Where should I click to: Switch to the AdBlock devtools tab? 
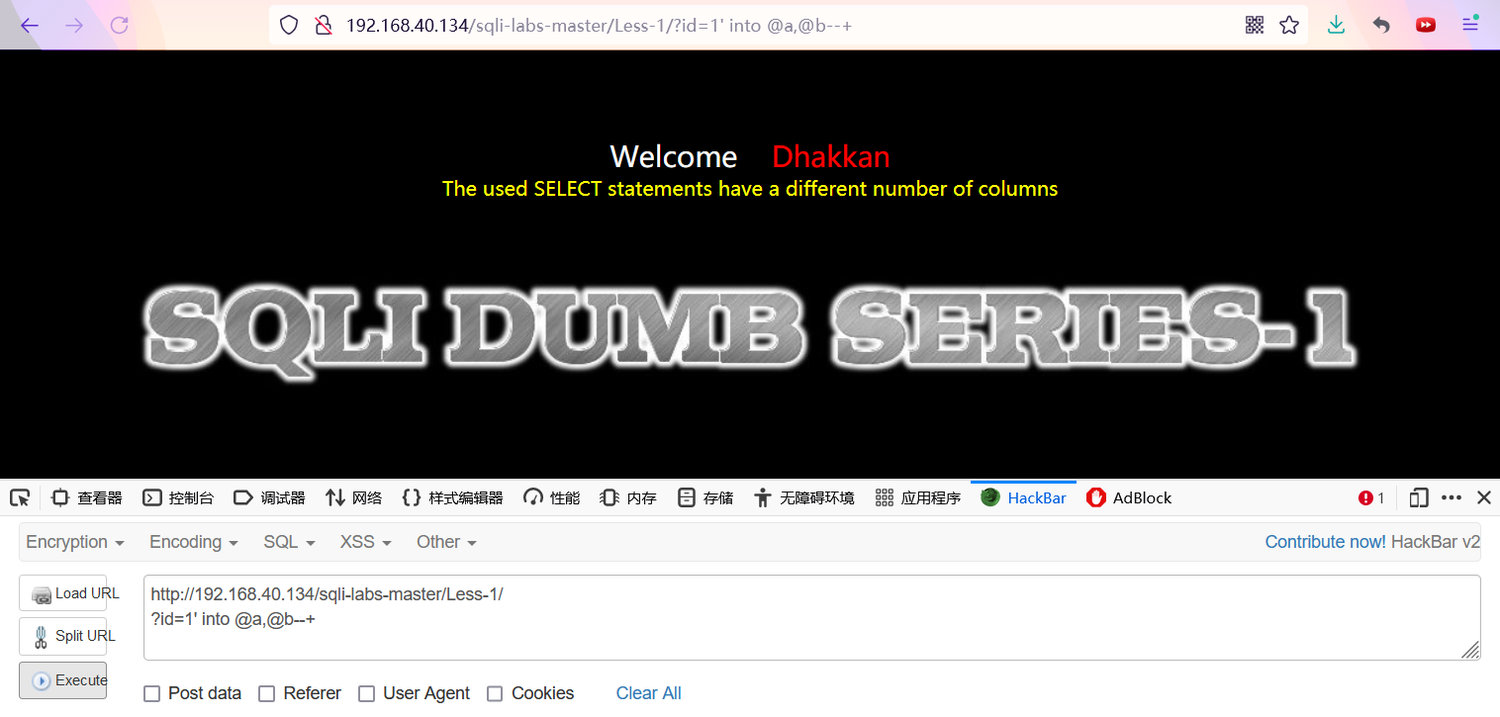pyautogui.click(x=1128, y=498)
